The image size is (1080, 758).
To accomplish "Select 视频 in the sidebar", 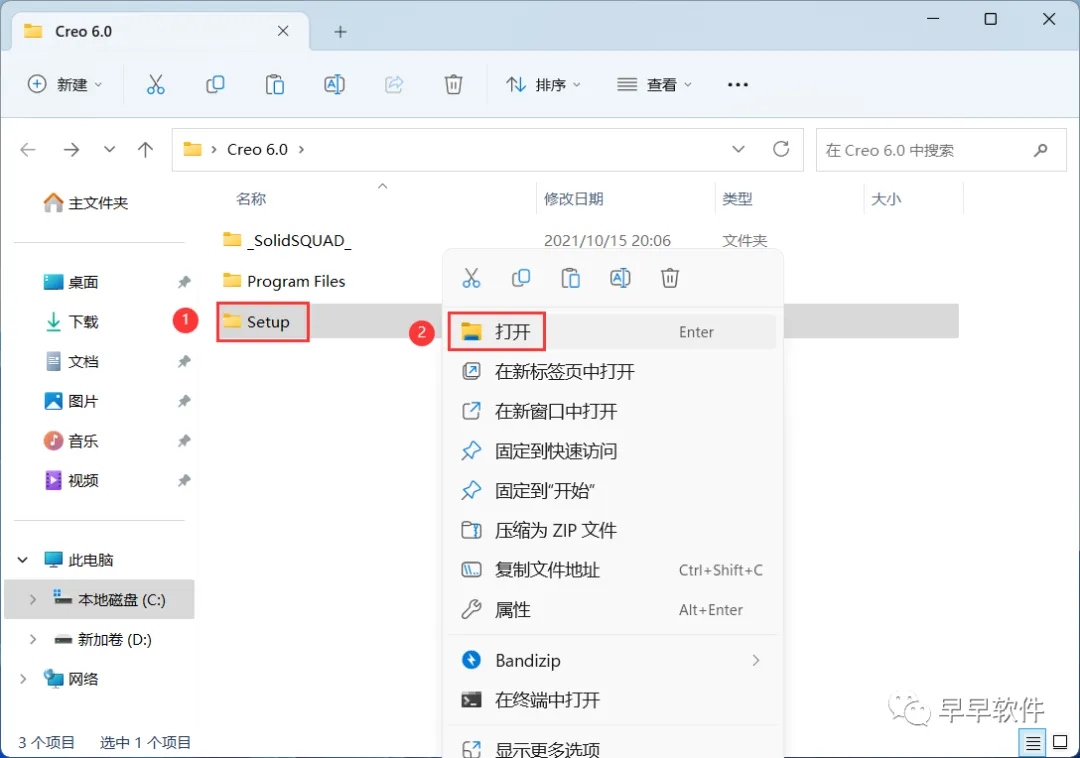I will [x=71, y=481].
